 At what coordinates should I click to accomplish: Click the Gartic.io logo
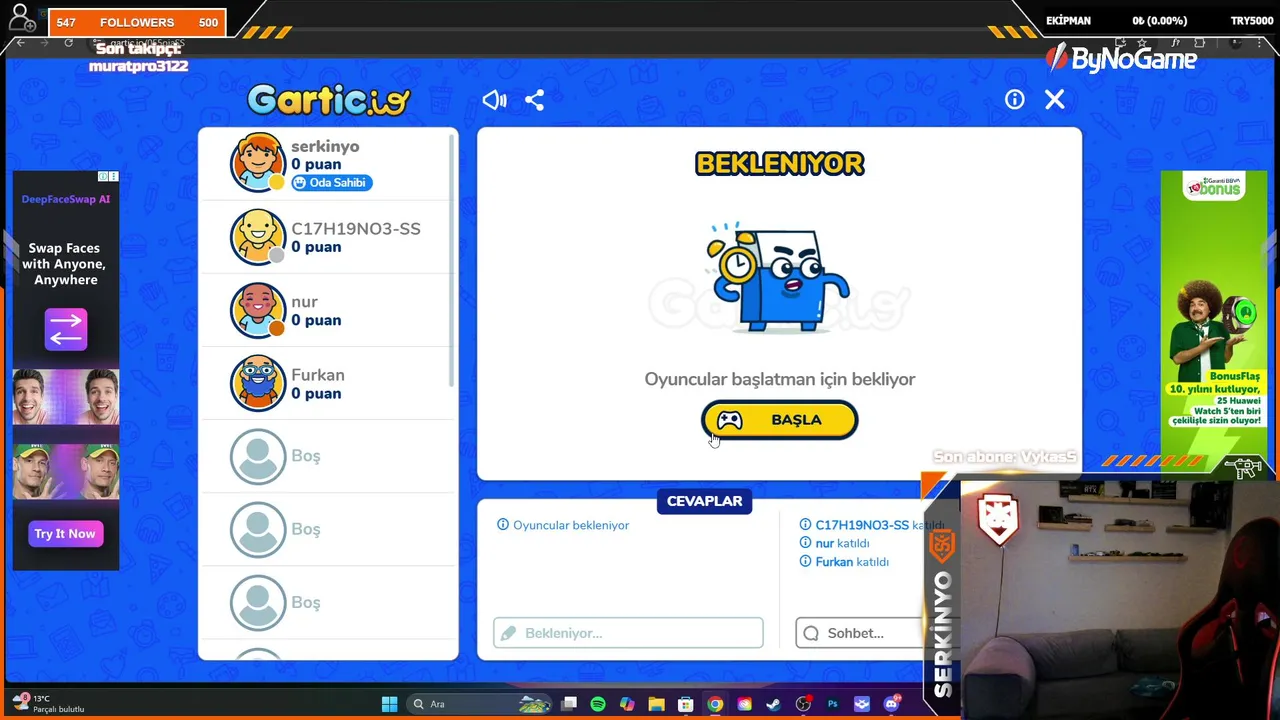(329, 99)
